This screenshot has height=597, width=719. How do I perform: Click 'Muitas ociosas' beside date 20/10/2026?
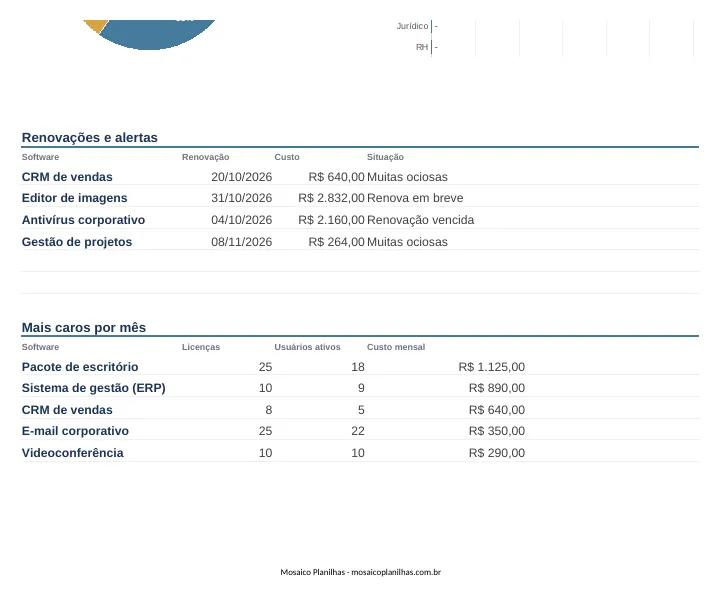coord(407,177)
